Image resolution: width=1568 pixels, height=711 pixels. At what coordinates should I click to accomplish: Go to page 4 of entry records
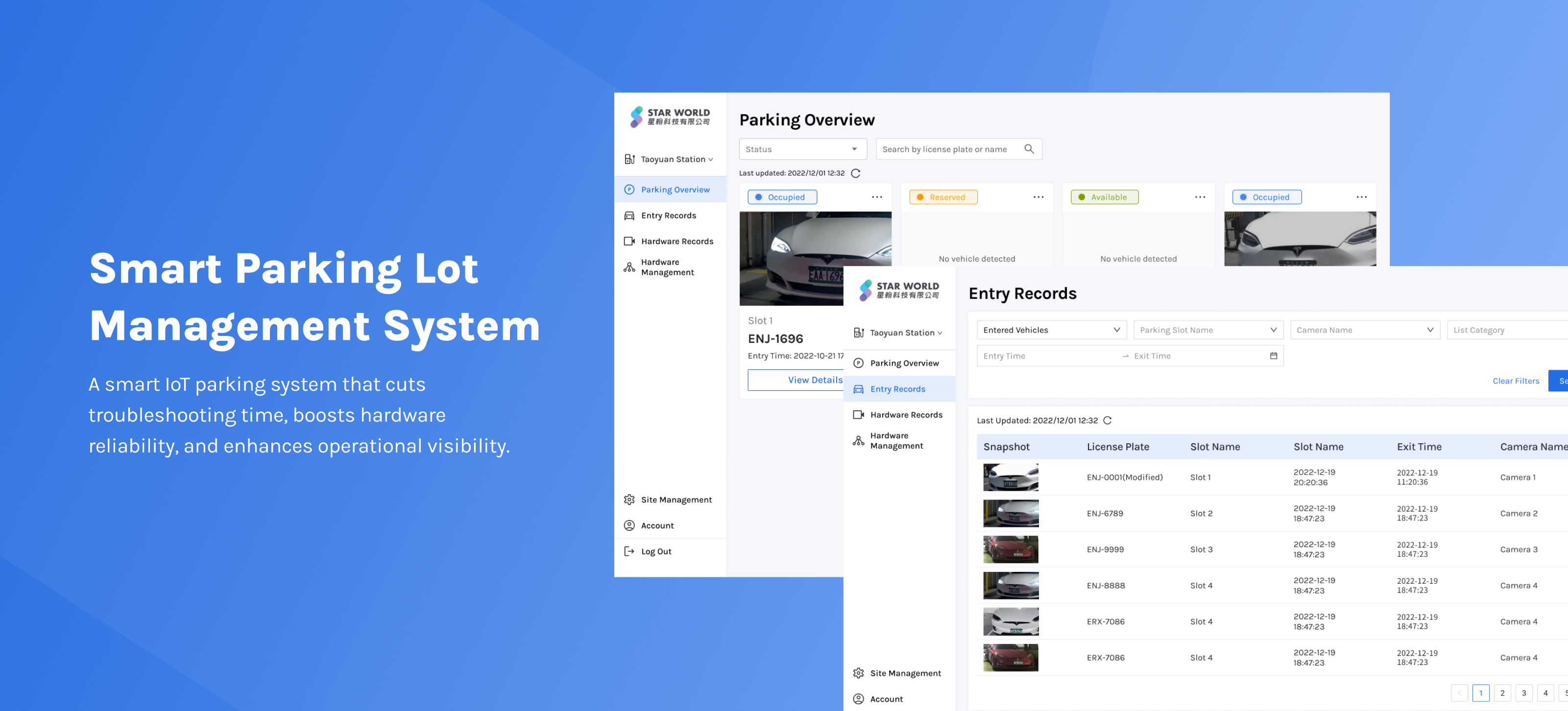[1545, 693]
